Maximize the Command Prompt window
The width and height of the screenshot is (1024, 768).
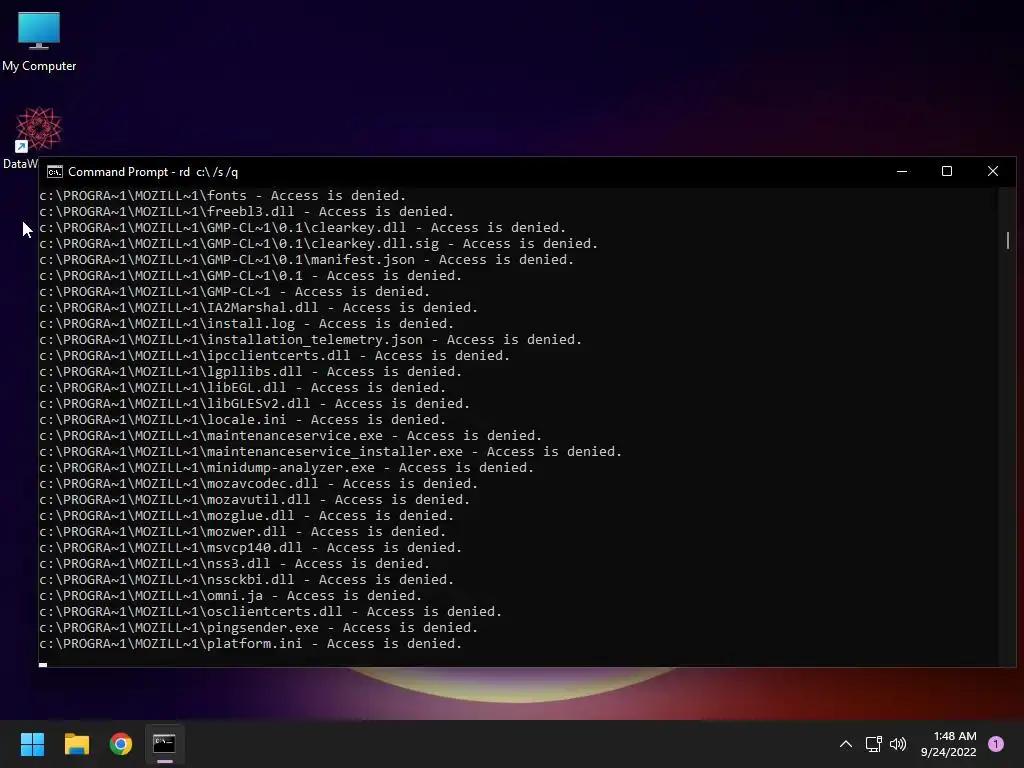[x=947, y=172]
